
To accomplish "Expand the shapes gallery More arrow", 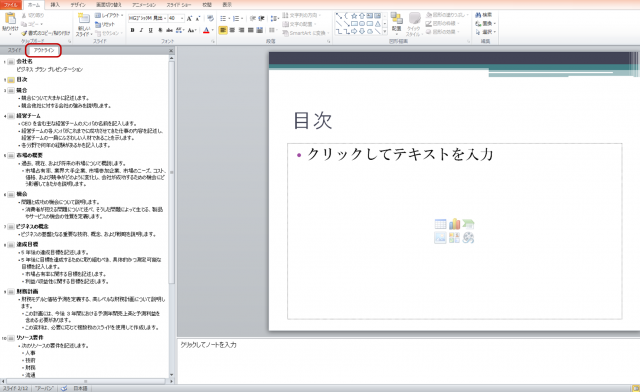I will [x=384, y=31].
